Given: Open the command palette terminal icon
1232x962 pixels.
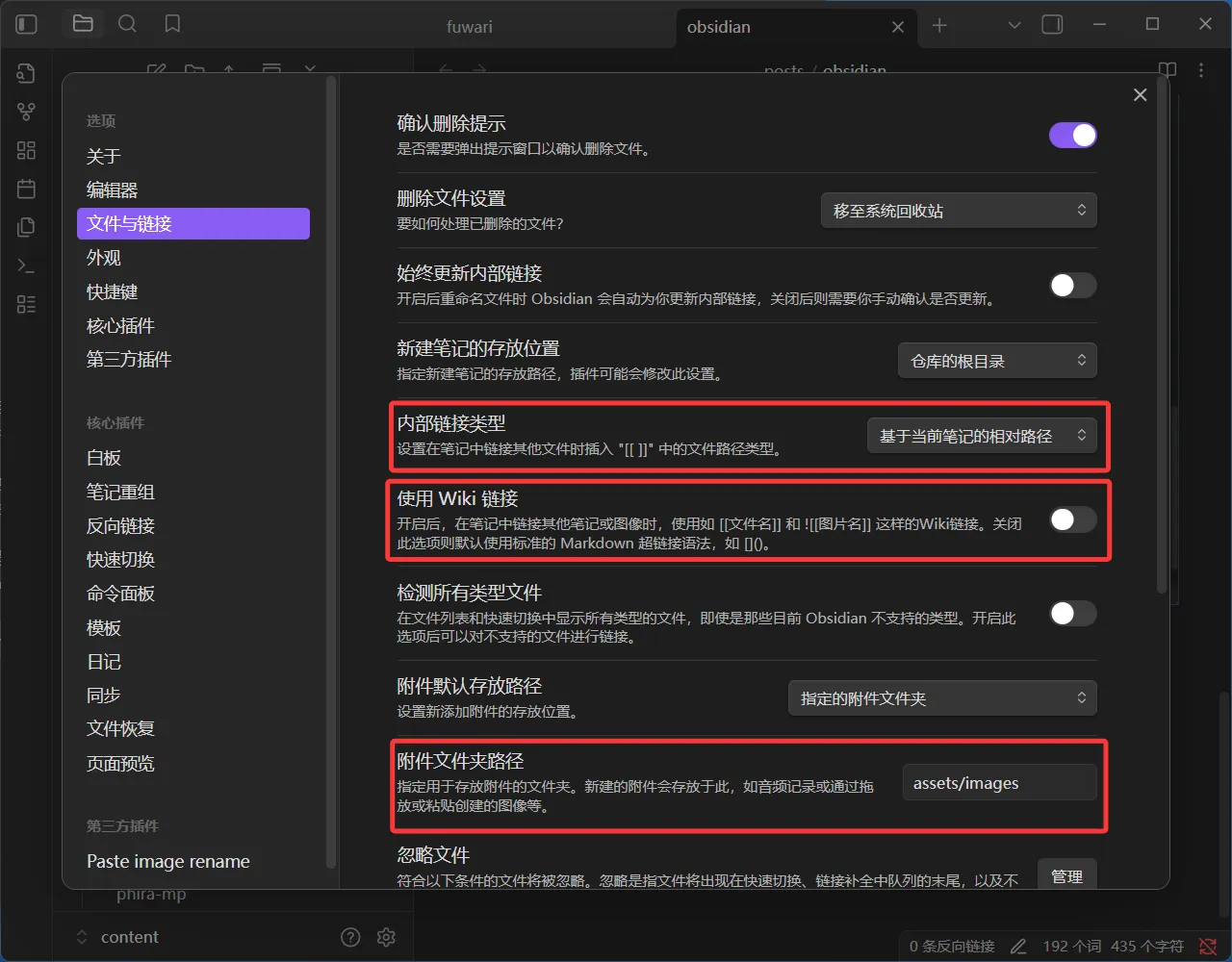Looking at the screenshot, I should tap(26, 266).
